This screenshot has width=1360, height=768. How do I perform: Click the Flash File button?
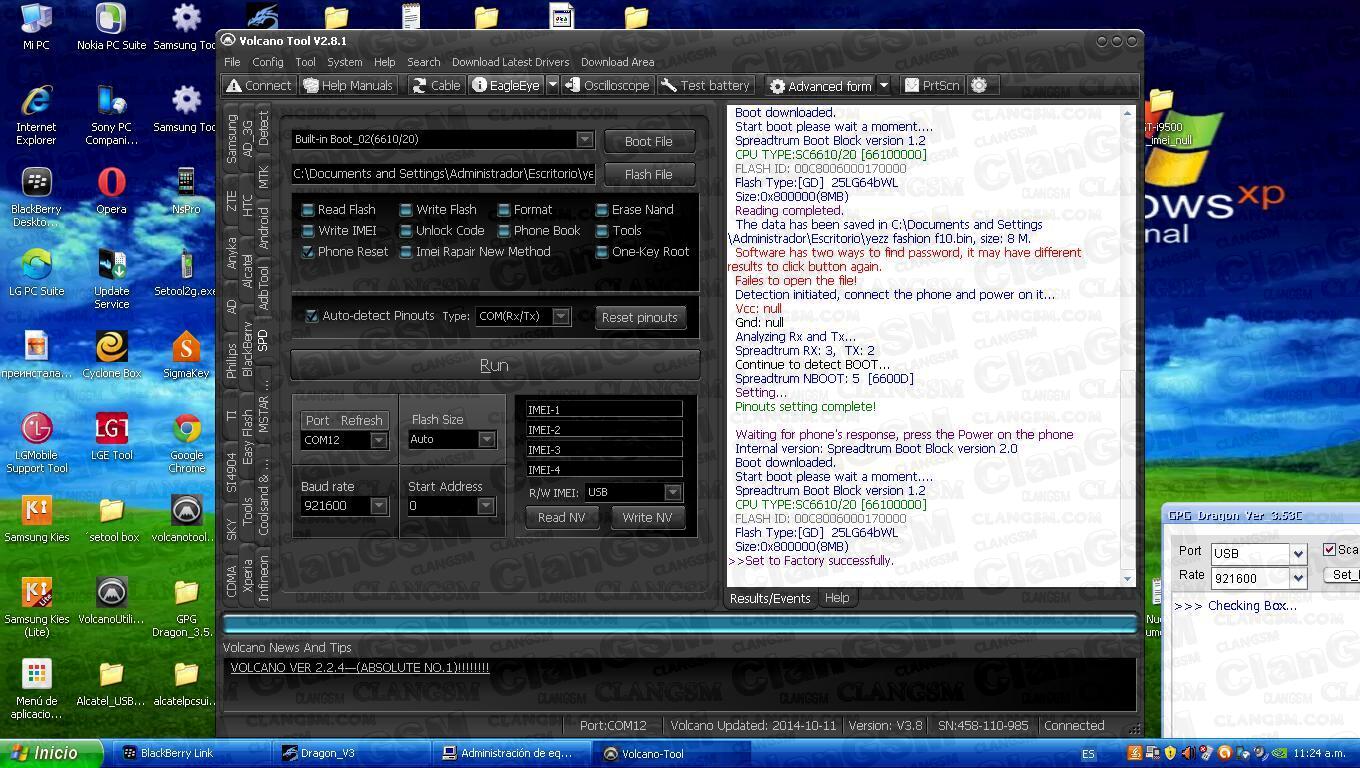(x=649, y=174)
